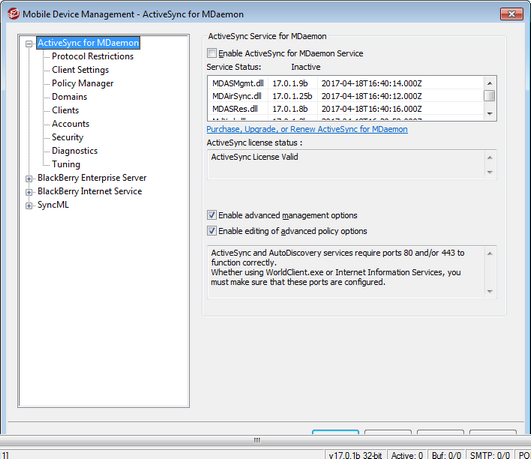Open Tuning page in tree
The image size is (531, 459).
66,164
